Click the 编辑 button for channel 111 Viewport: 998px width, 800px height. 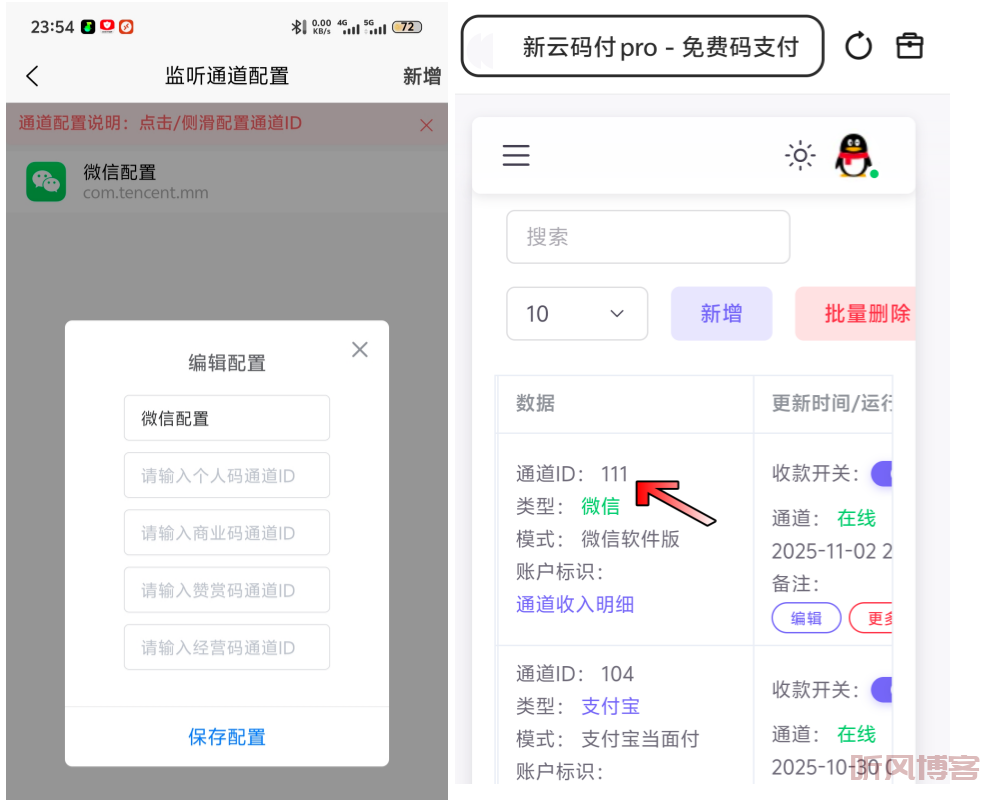point(806,618)
